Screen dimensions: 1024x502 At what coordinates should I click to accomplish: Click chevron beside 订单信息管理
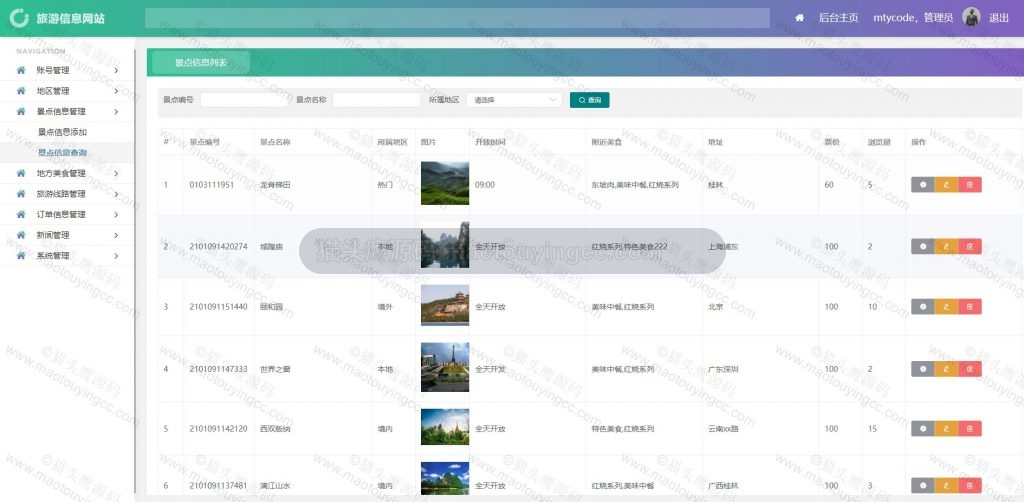[x=116, y=215]
